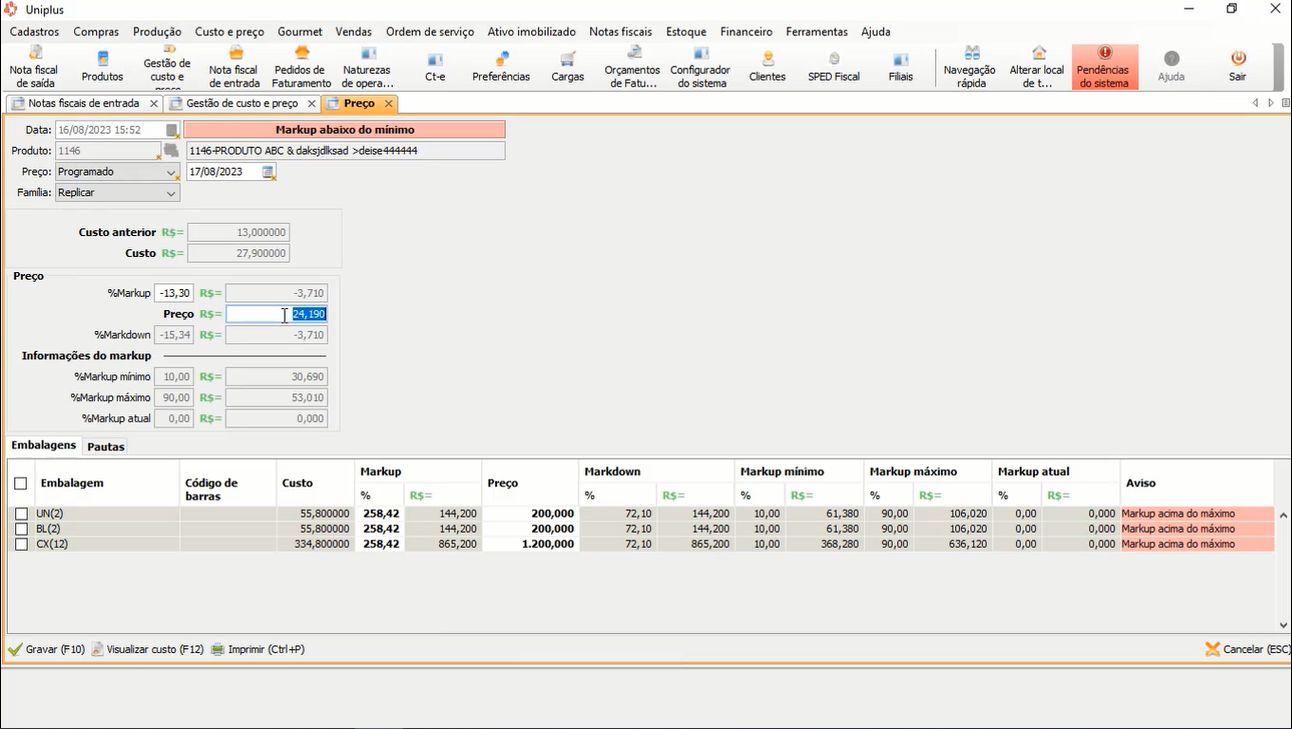Open Orçamentos de Faturamento toolbar icon
The height and width of the screenshot is (729, 1292).
click(x=633, y=67)
